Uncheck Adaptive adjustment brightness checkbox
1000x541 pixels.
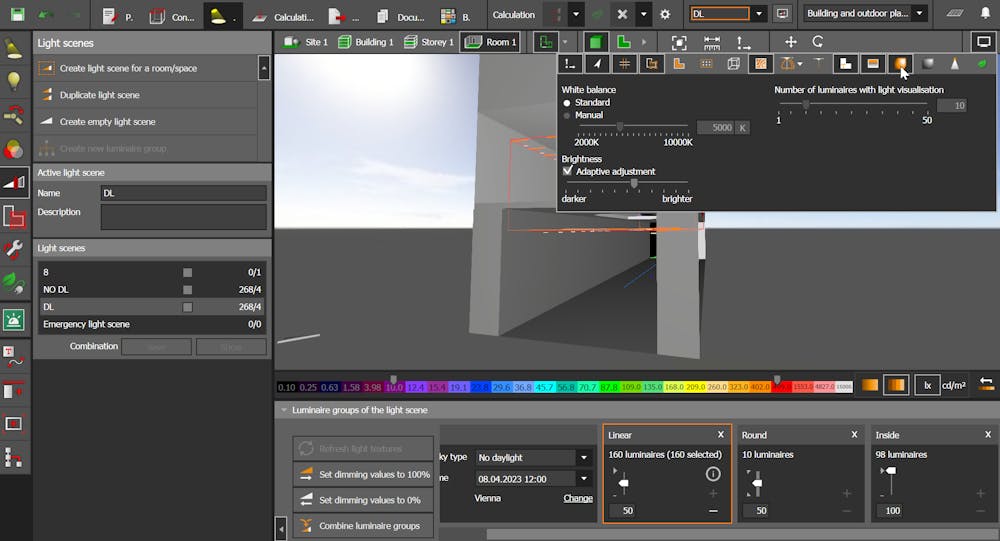click(568, 171)
